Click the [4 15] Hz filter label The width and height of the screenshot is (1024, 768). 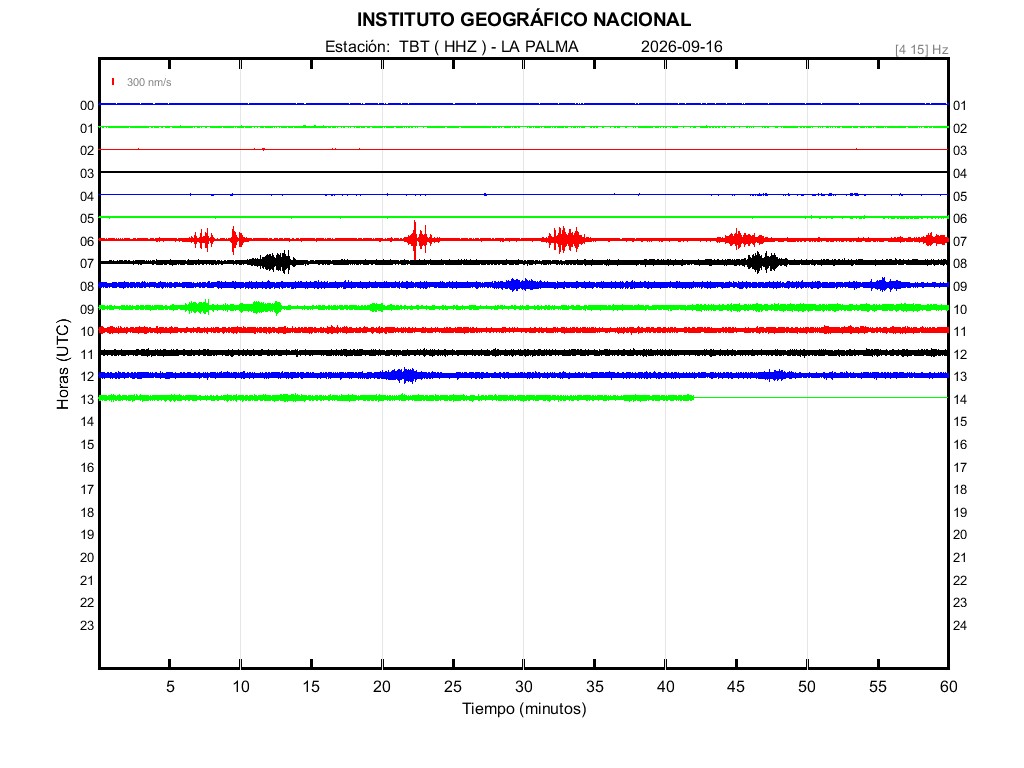tap(921, 50)
